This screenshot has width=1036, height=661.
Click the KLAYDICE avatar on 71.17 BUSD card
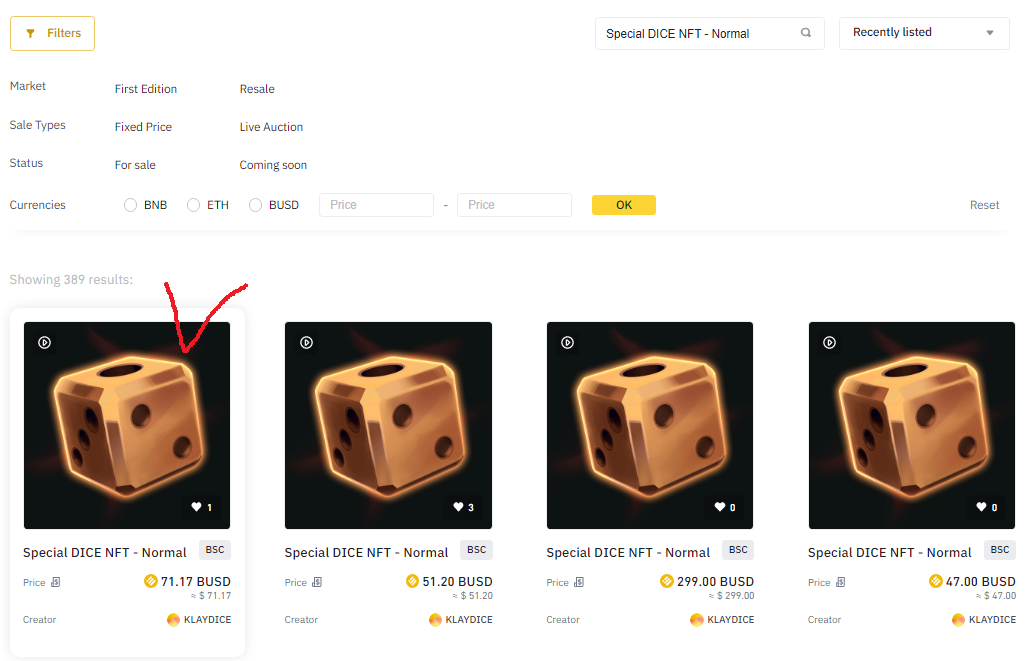click(x=173, y=620)
